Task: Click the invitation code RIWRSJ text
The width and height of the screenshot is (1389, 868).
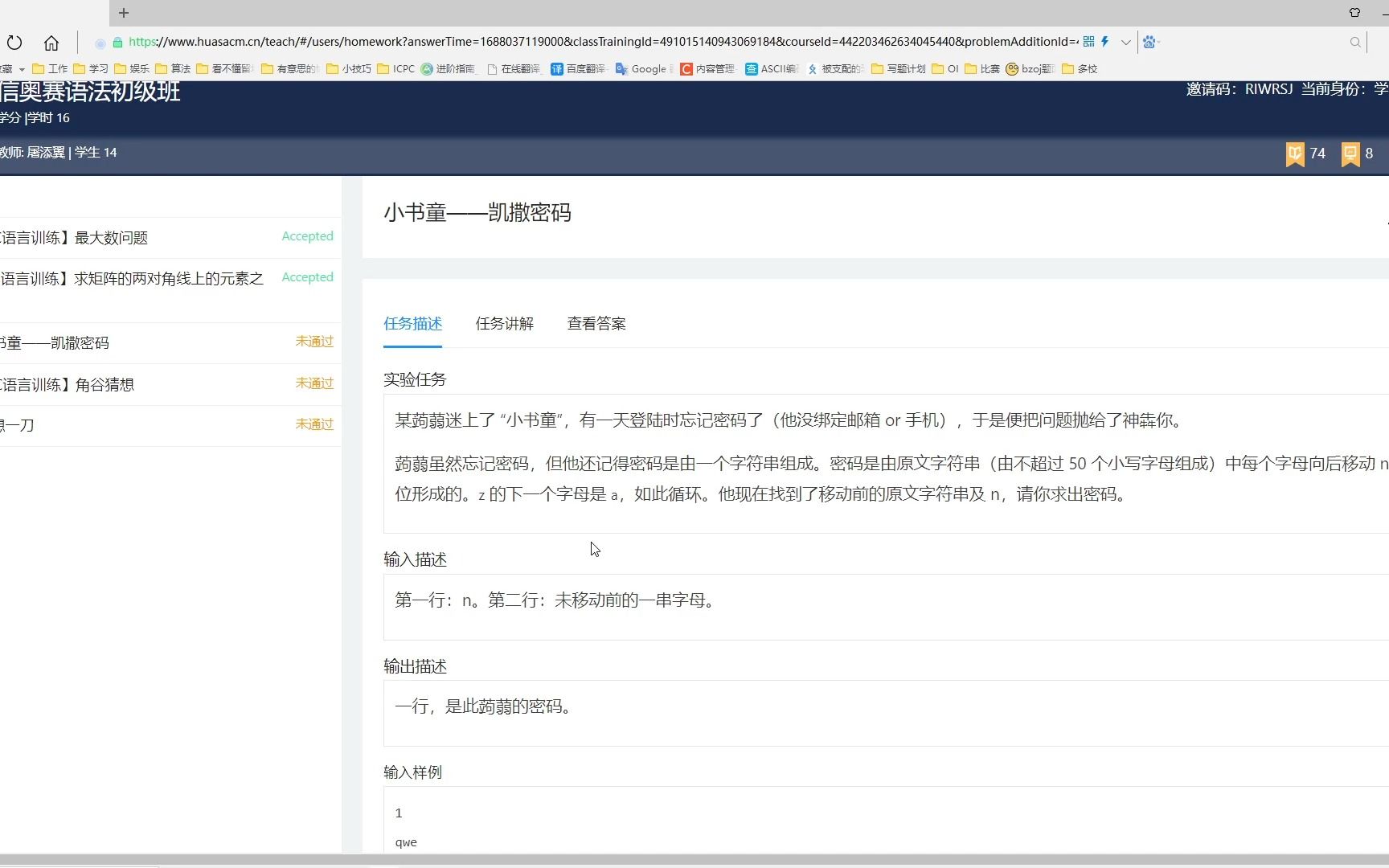Action: pyautogui.click(x=1268, y=89)
